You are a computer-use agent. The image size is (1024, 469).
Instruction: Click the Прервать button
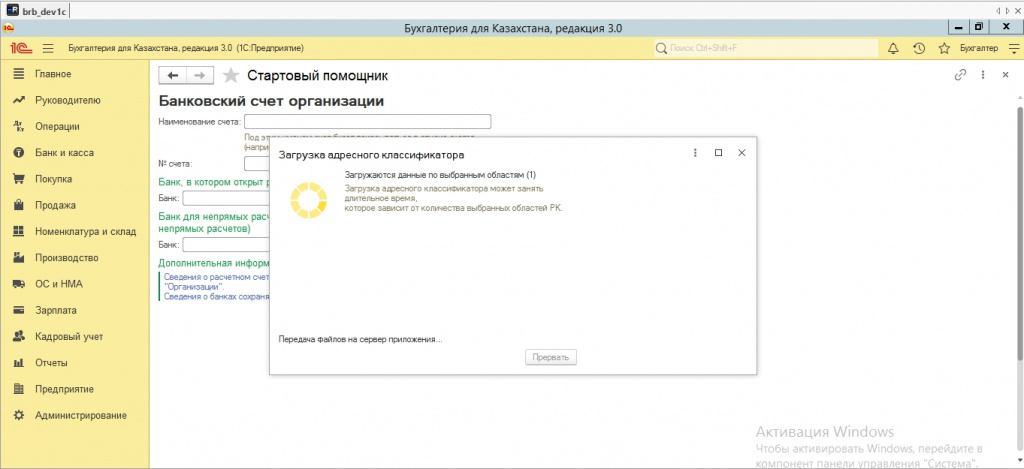click(551, 357)
